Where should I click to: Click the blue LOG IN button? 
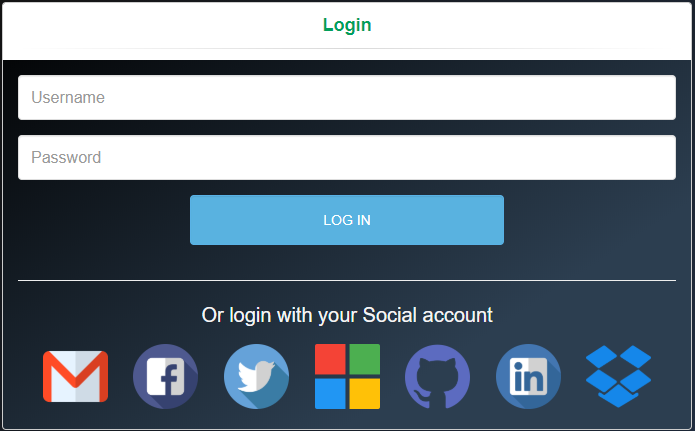click(x=347, y=220)
